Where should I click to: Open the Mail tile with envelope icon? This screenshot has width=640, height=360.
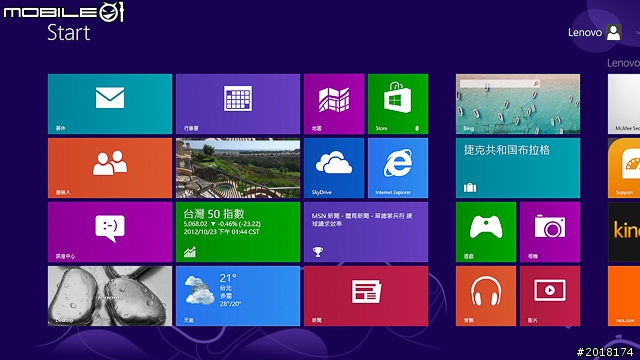point(110,104)
